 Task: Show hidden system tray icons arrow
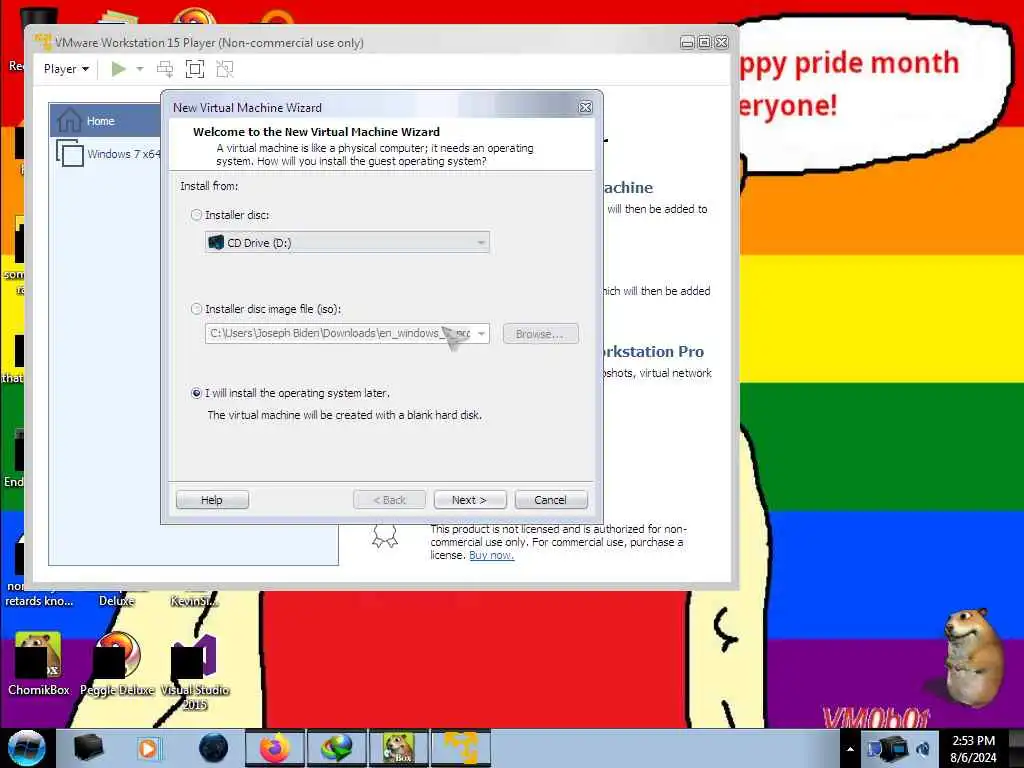click(x=850, y=749)
